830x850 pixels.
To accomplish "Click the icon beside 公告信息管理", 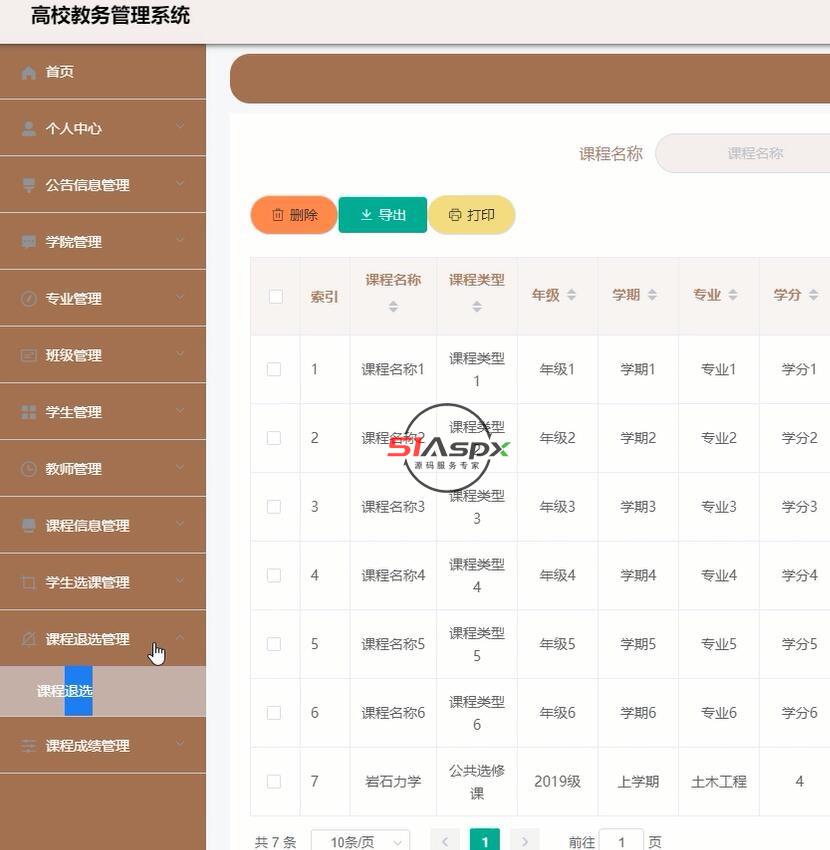I will point(29,185).
